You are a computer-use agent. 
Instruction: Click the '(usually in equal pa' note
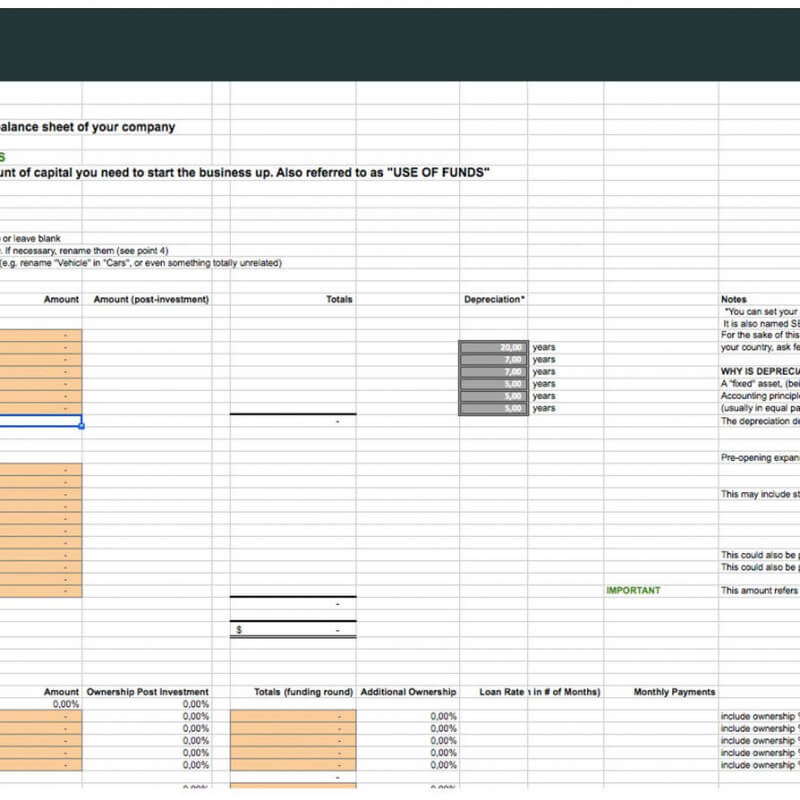[x=760, y=408]
